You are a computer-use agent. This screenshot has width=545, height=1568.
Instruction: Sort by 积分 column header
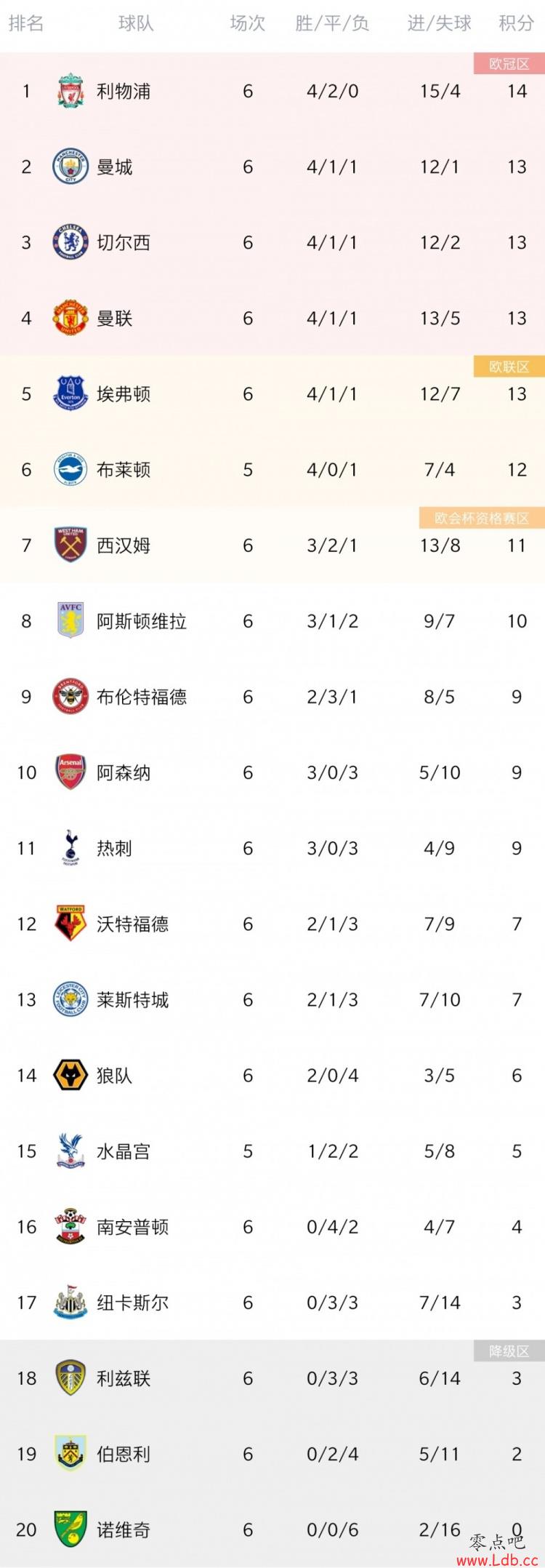click(517, 24)
